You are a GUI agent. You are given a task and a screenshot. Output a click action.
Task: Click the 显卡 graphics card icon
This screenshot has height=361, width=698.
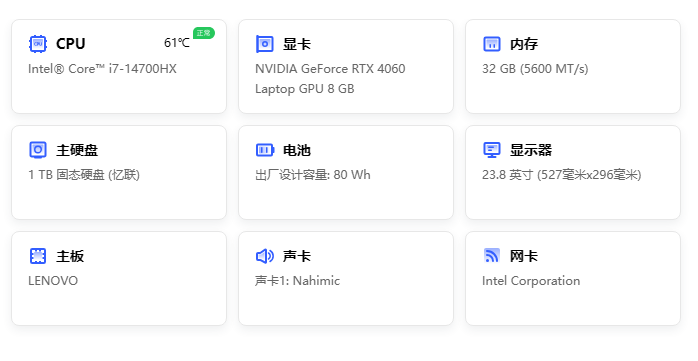point(265,44)
